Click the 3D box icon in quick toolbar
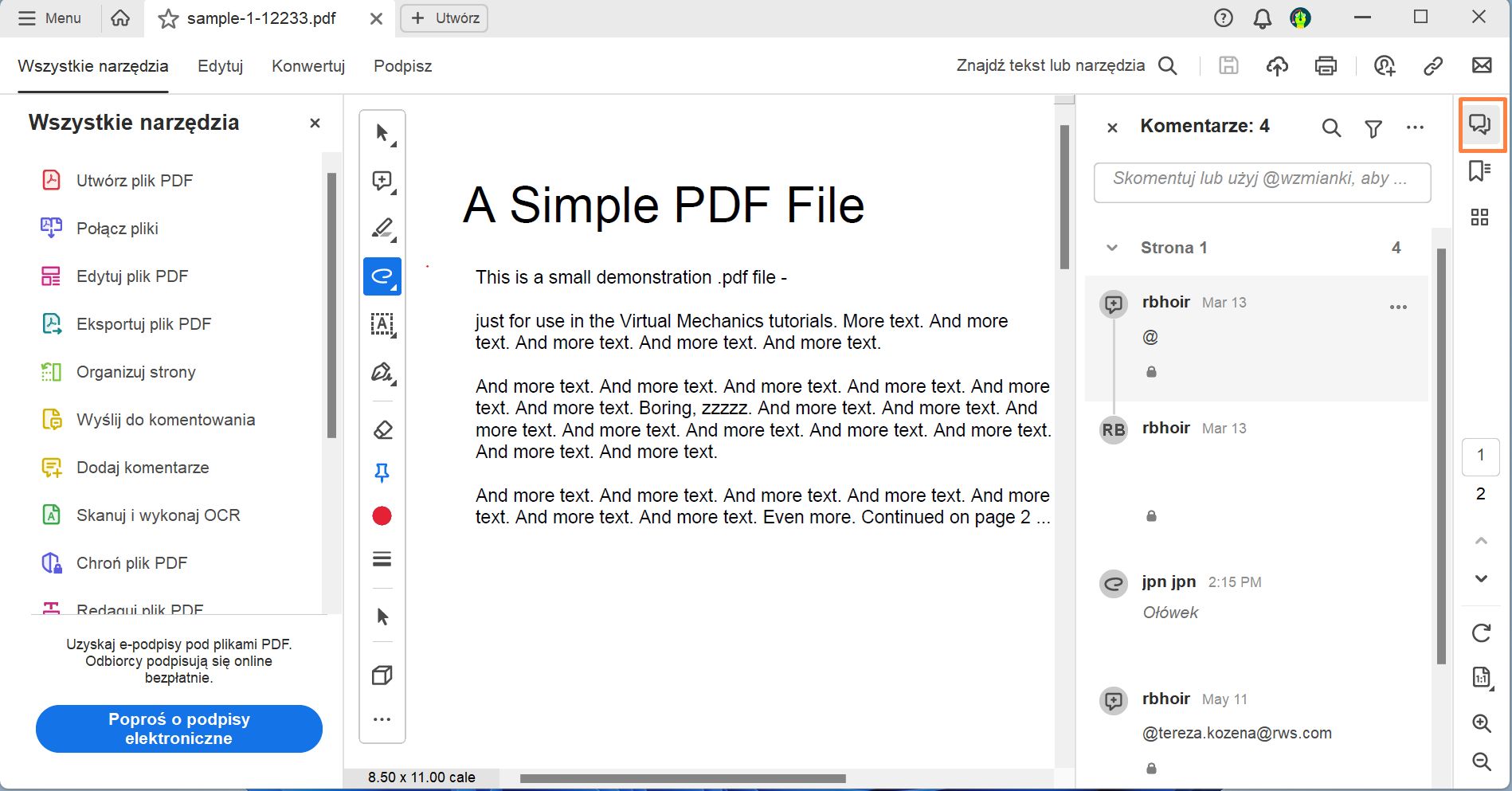Image resolution: width=1512 pixels, height=791 pixels. point(382,675)
